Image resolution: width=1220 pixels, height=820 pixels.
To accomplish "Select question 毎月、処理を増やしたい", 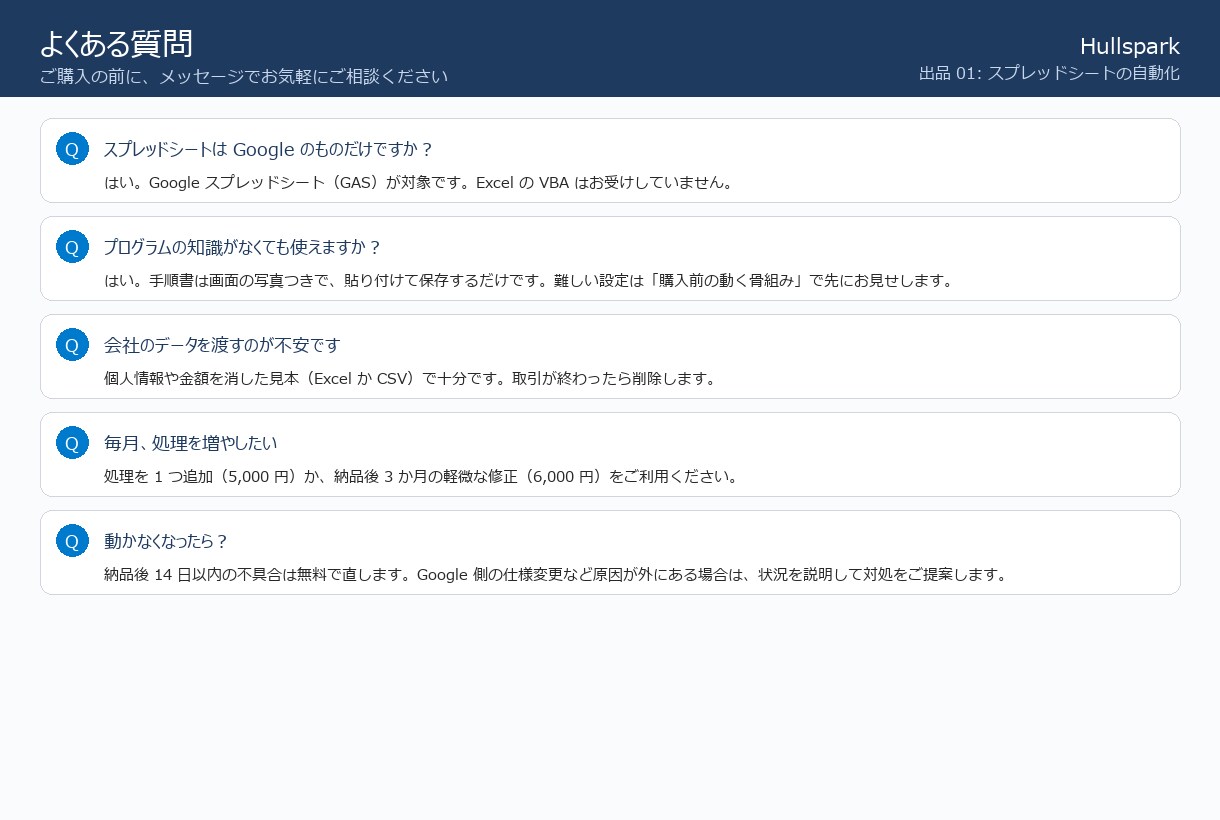I will [190, 443].
